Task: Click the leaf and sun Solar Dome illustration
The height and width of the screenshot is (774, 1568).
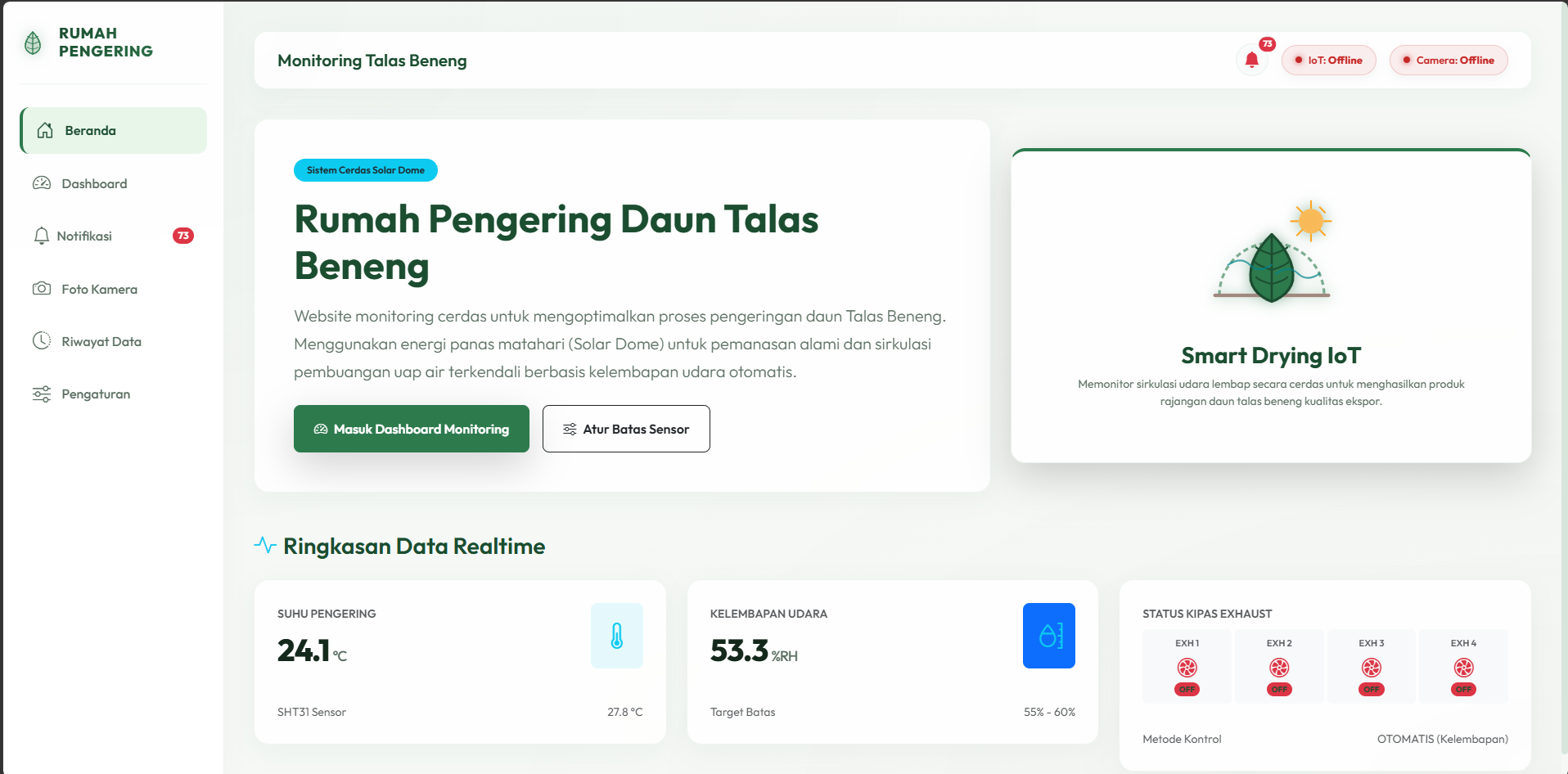Action: (x=1272, y=252)
